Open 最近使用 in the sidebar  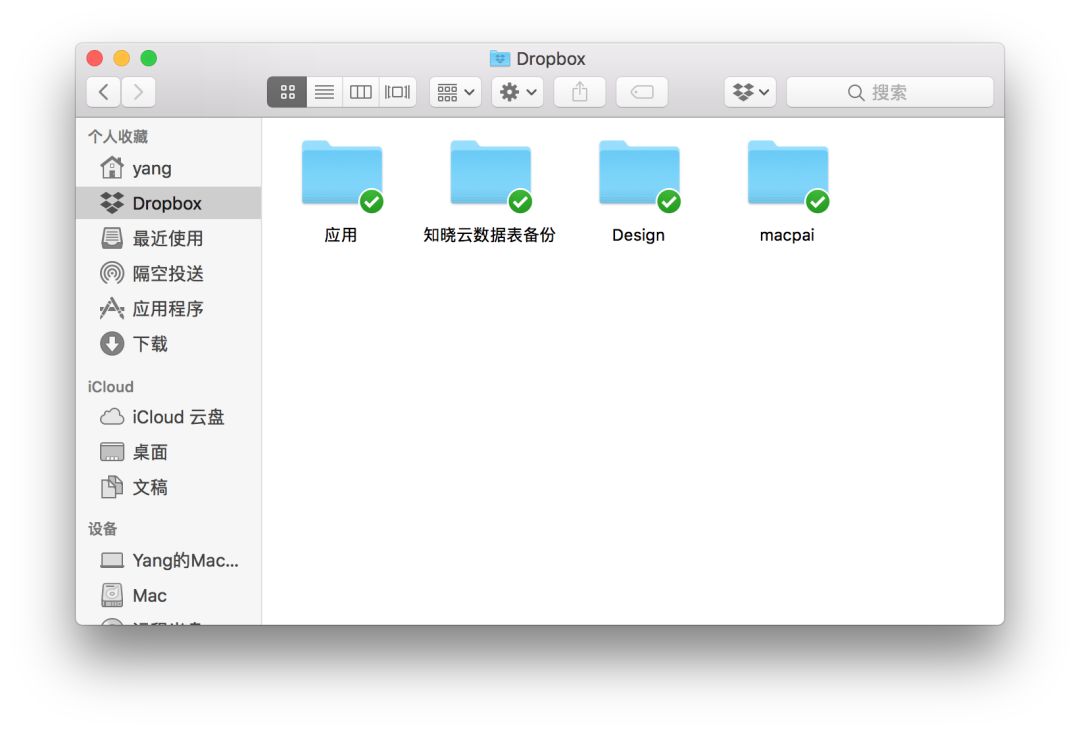(x=167, y=238)
